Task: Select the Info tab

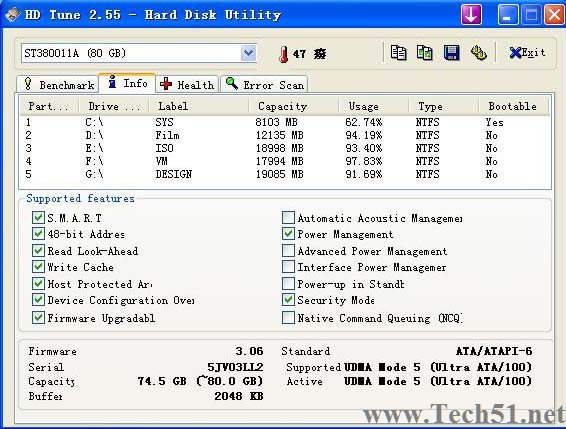Action: pos(127,83)
